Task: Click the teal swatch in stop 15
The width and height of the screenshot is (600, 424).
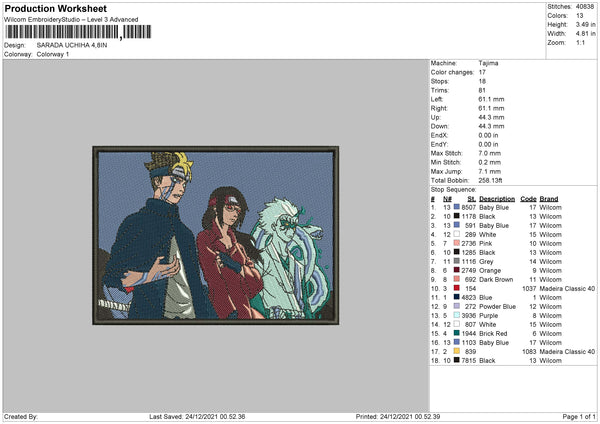Action: coord(457,333)
